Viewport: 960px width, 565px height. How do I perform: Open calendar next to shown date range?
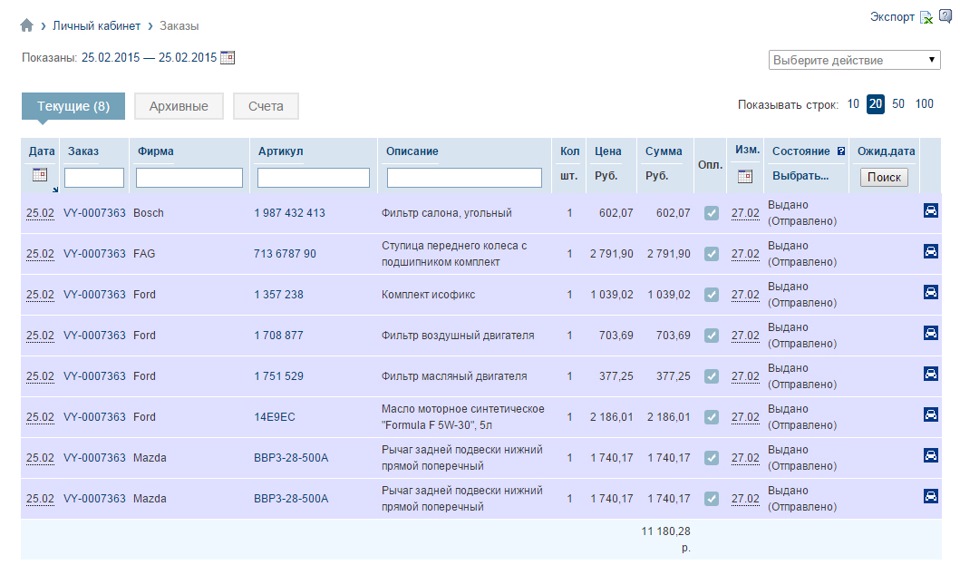pyautogui.click(x=228, y=58)
